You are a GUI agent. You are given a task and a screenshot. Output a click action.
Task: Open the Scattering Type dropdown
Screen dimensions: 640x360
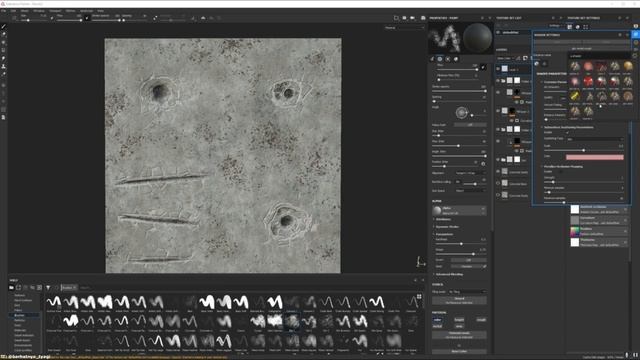pyautogui.click(x=595, y=139)
